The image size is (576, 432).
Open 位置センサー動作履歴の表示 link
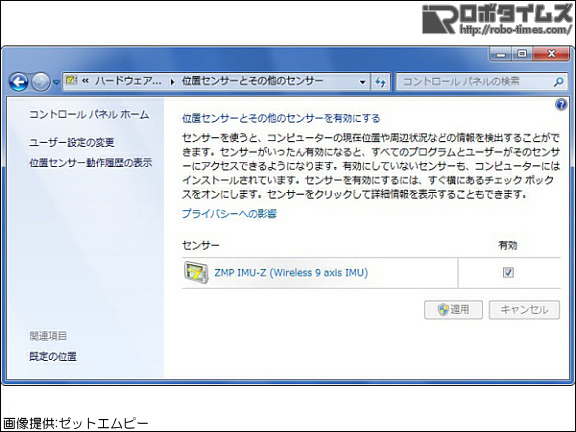coord(90,163)
